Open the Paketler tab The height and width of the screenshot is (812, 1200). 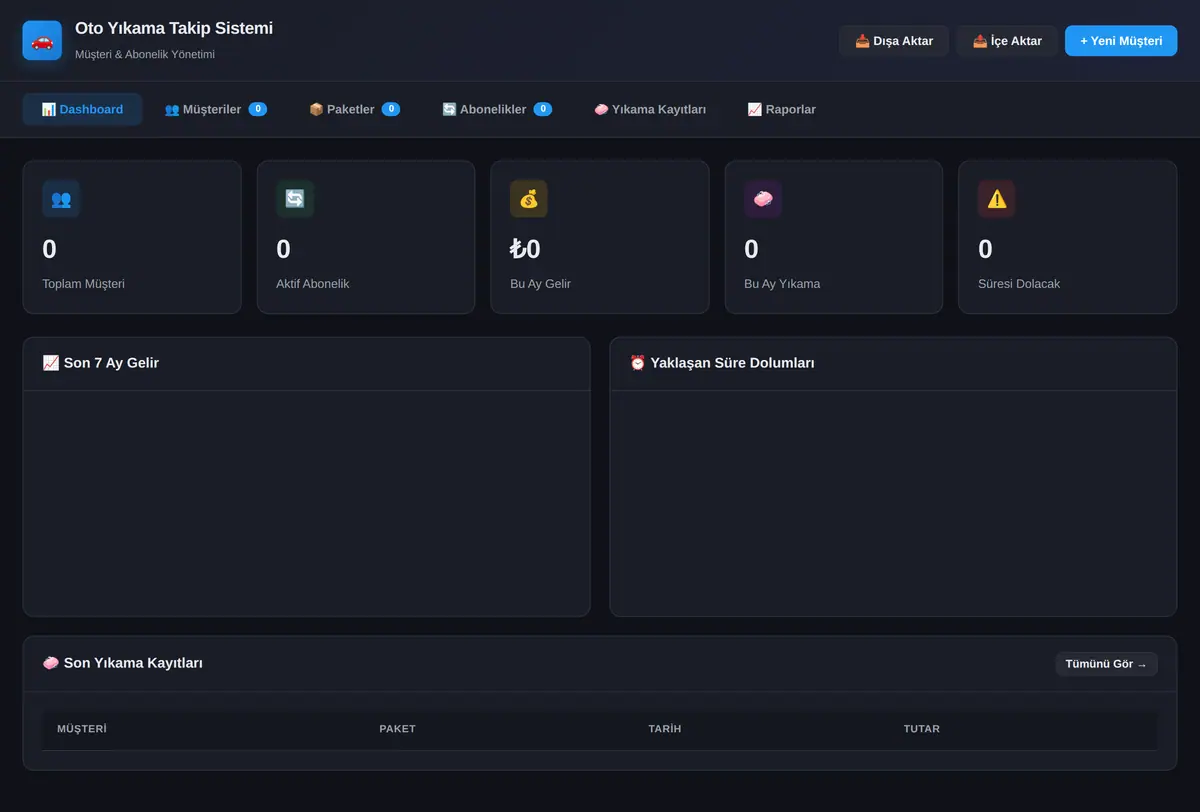pos(354,109)
